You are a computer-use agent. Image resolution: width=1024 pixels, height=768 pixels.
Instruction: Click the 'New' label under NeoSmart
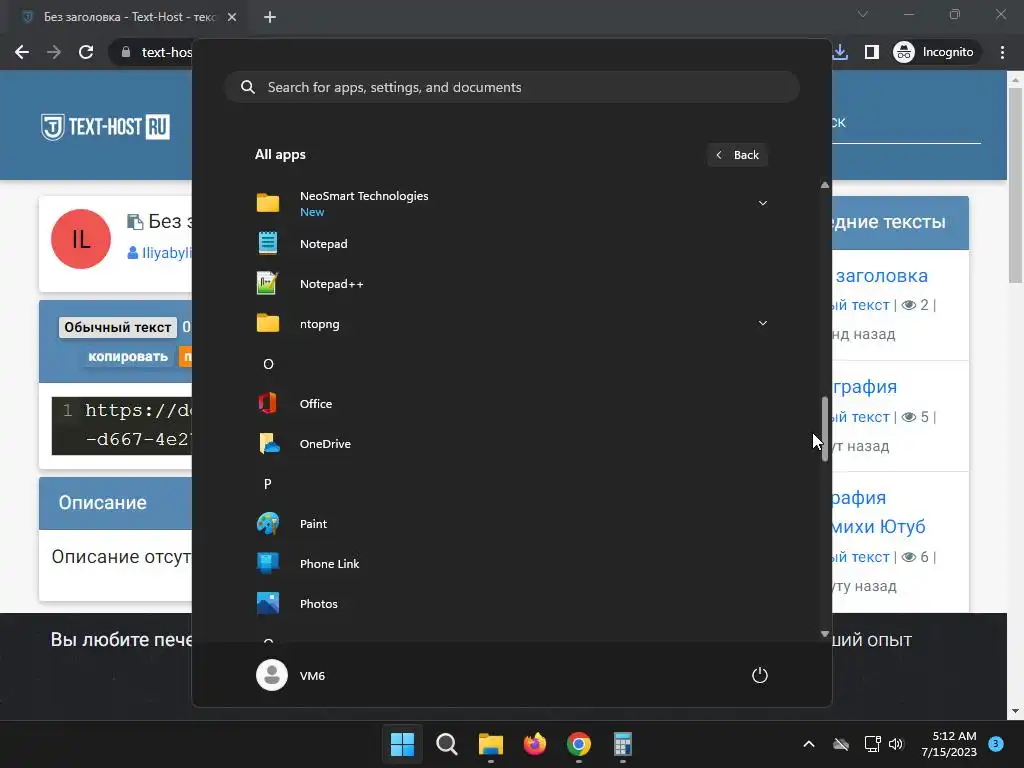pyautogui.click(x=312, y=212)
